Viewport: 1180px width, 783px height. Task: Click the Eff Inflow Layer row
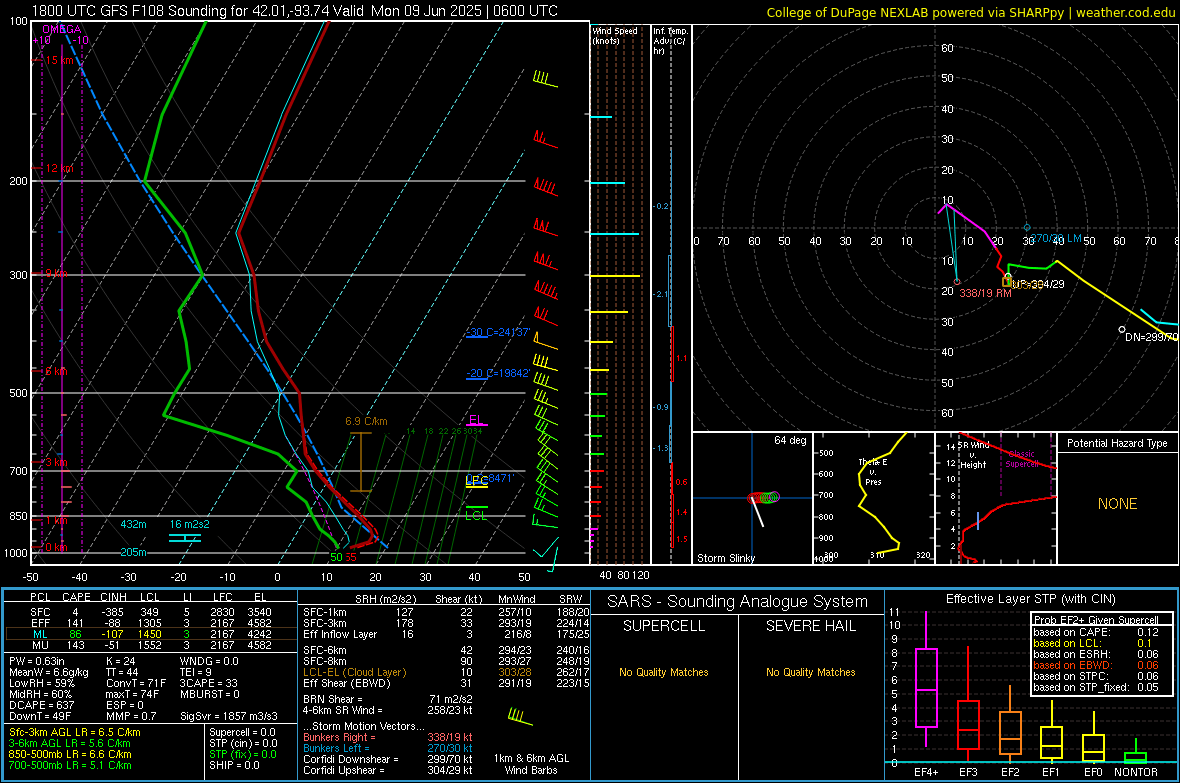(x=446, y=634)
